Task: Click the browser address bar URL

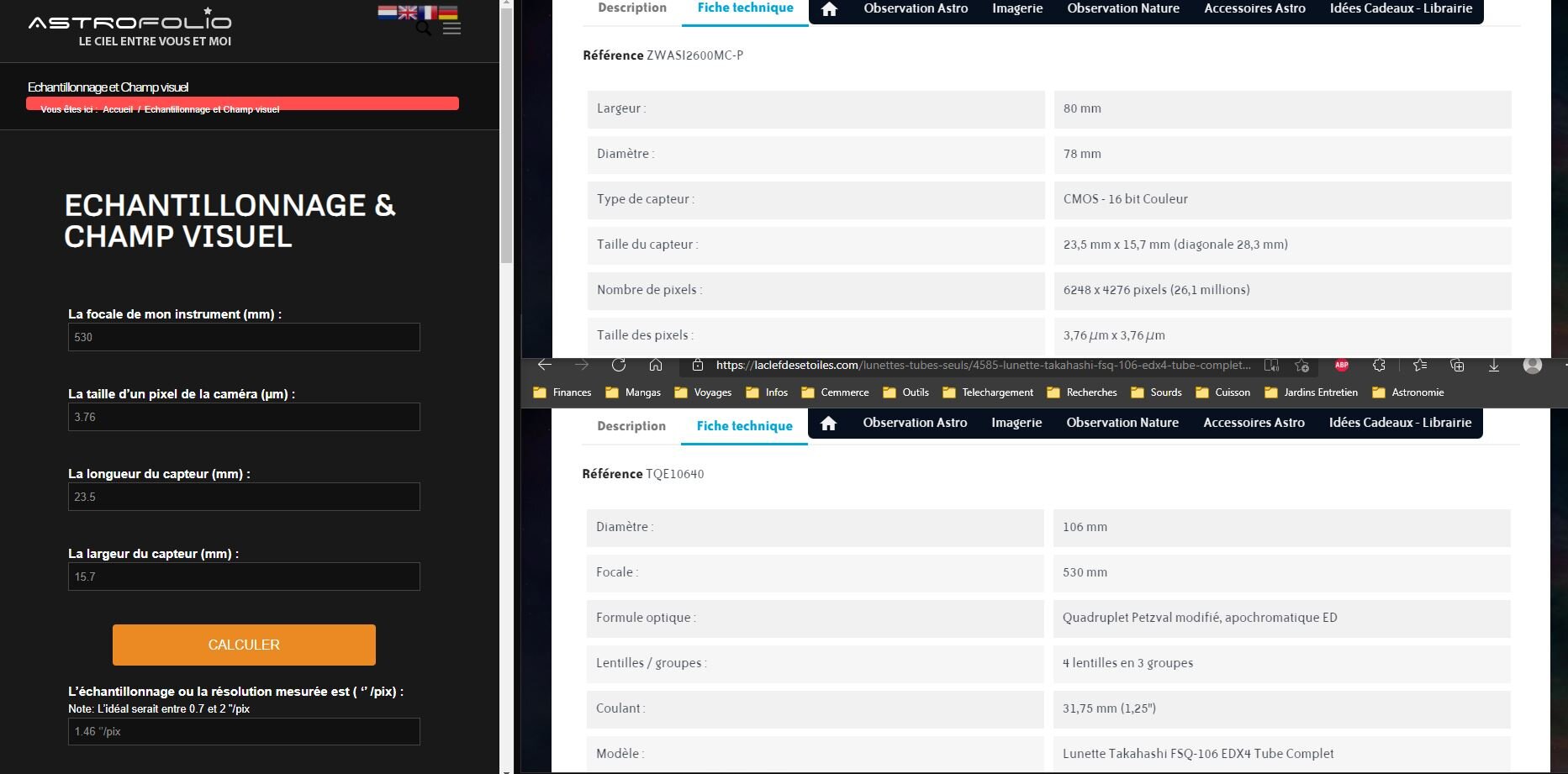Action: click(x=983, y=365)
